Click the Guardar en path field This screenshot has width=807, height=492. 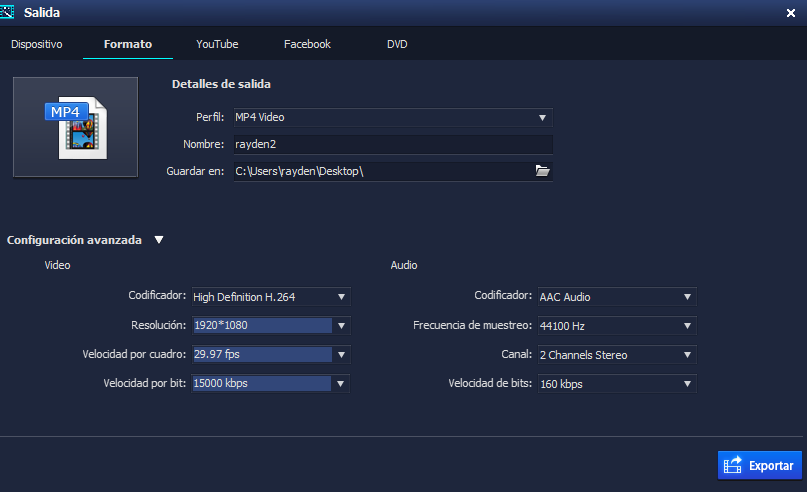[380, 171]
